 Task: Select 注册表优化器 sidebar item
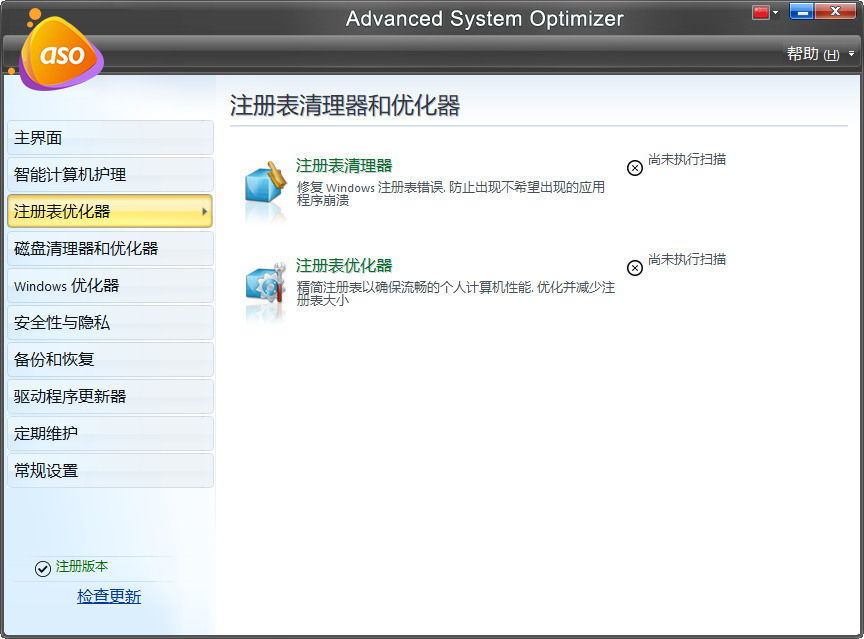coord(110,211)
